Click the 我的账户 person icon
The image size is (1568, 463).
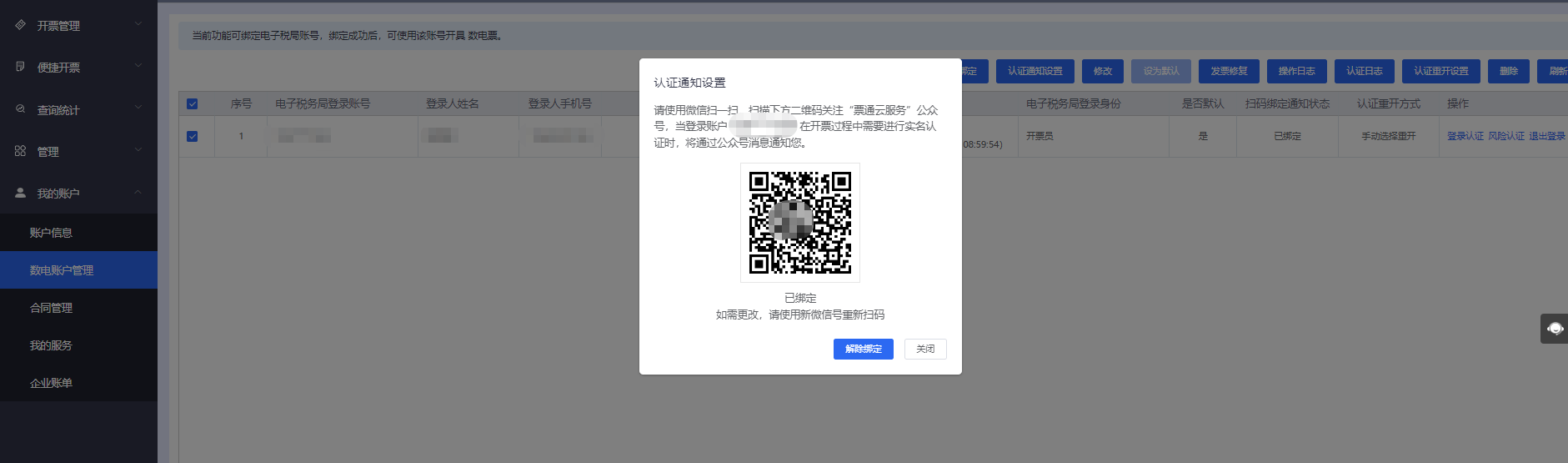point(21,192)
